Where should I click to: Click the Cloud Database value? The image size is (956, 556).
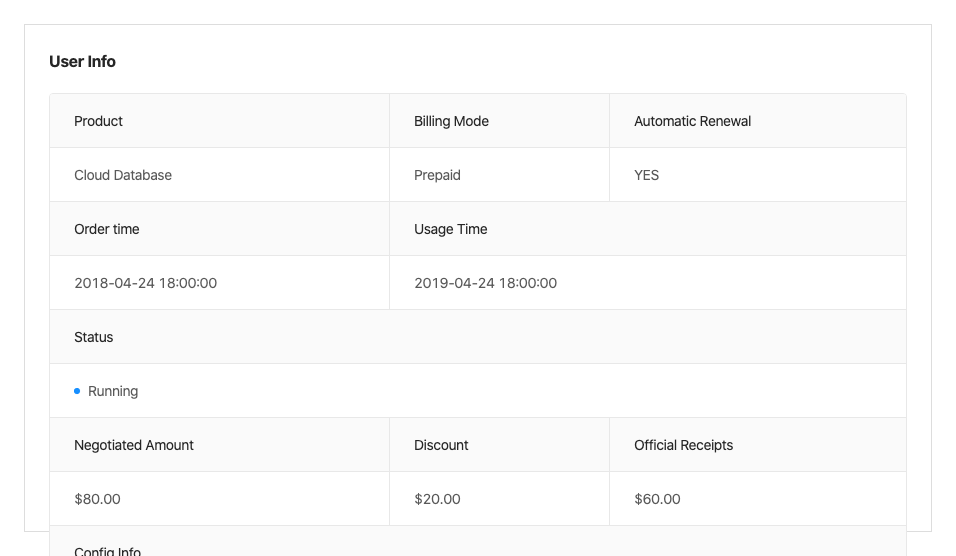(x=123, y=175)
